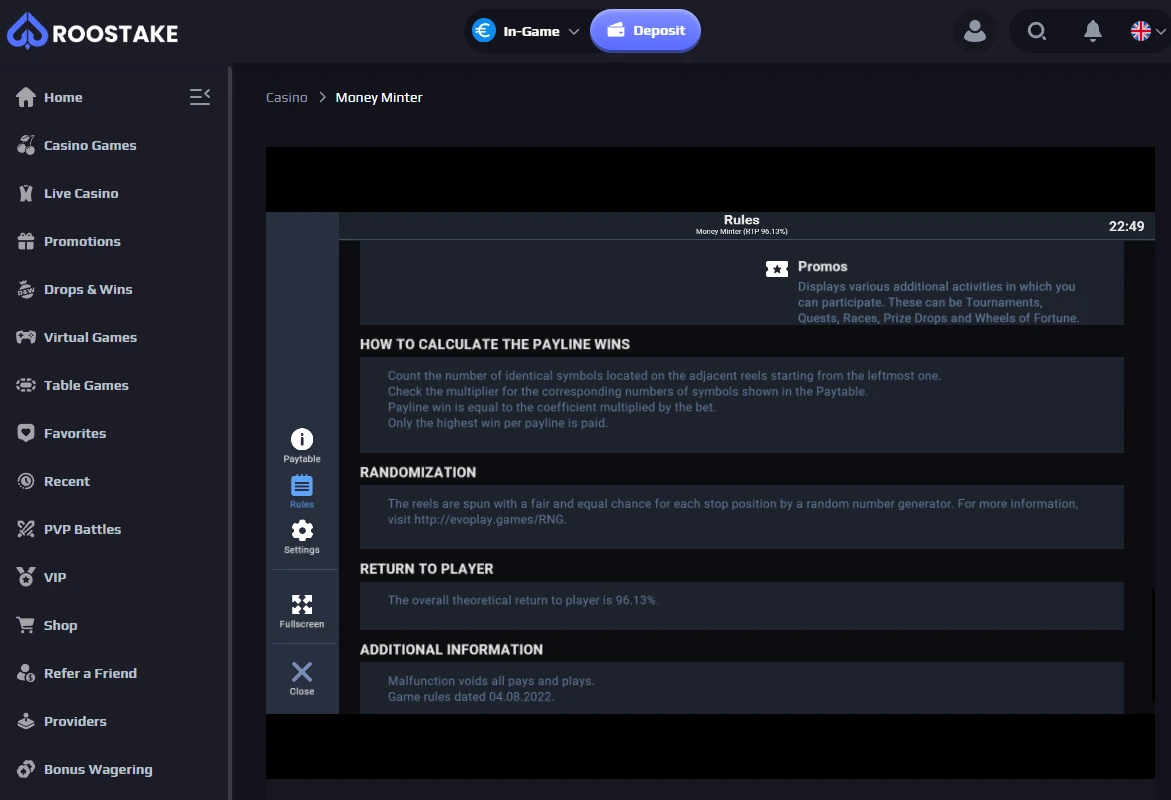This screenshot has height=800, width=1171.
Task: Click the search magnifier icon
Action: [x=1037, y=31]
